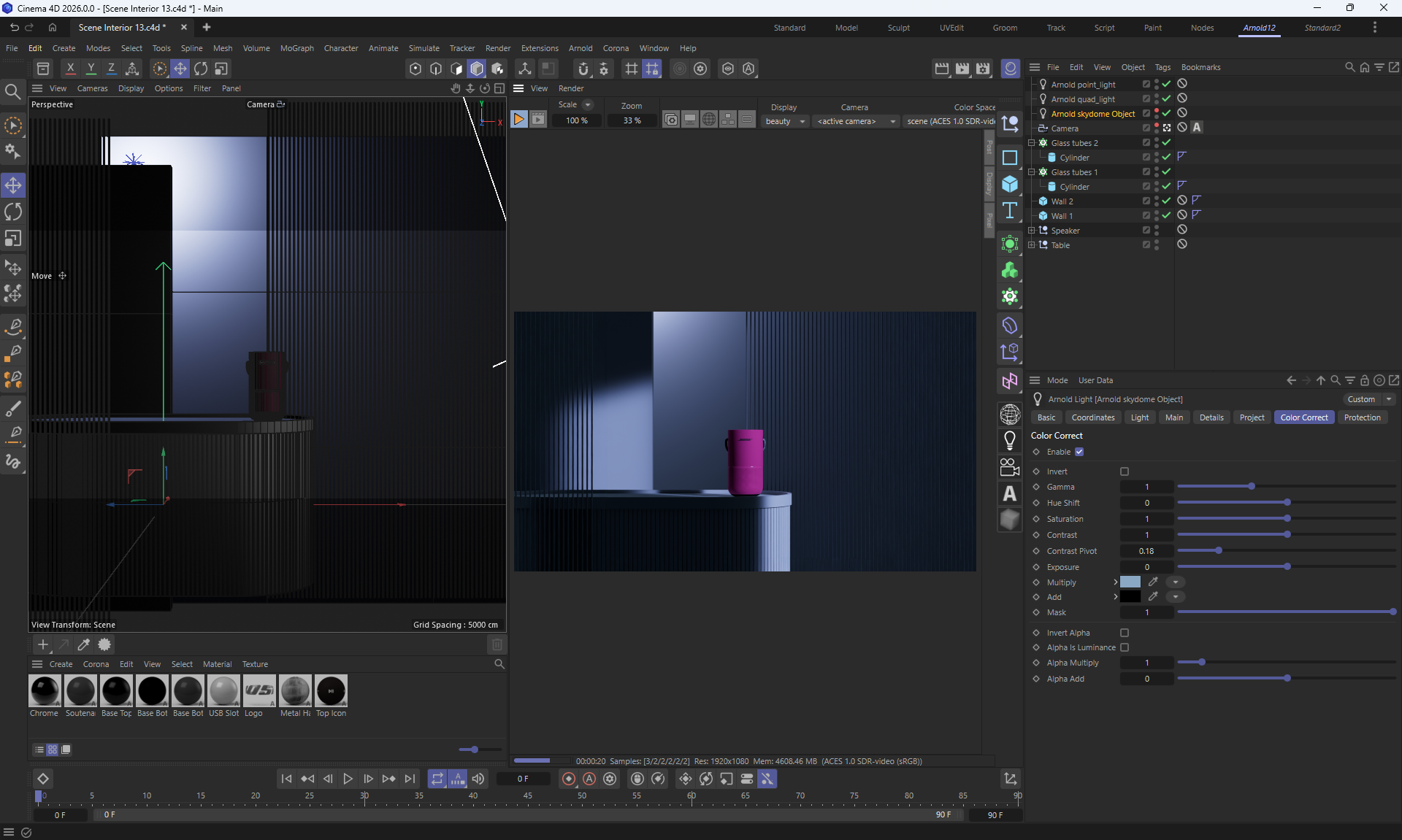Expand the Speaker object in hierarchy

coord(1032,231)
